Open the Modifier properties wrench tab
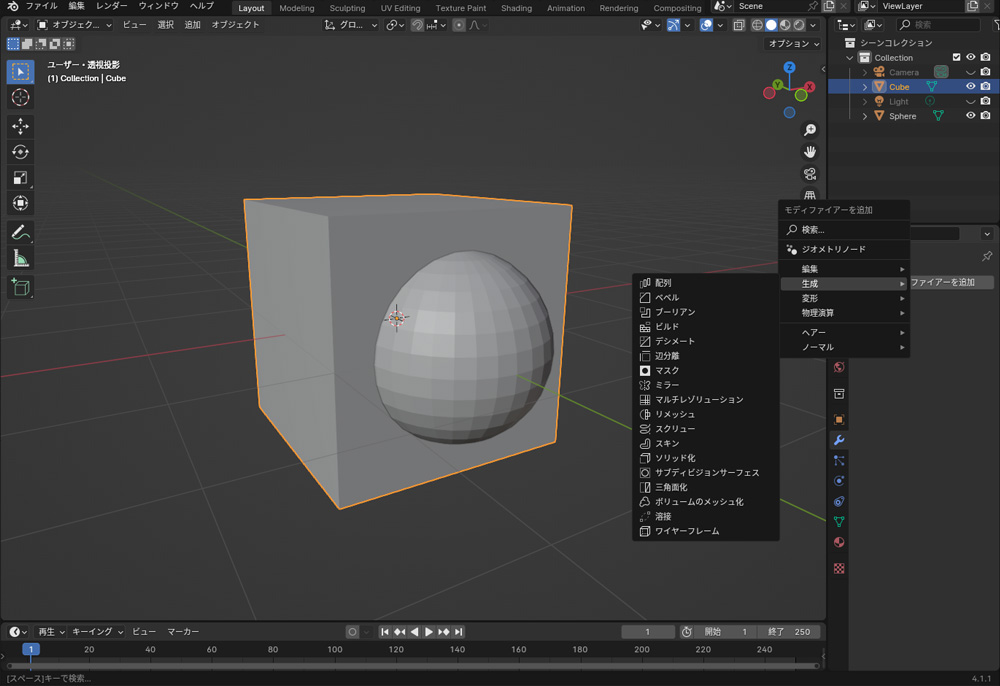Viewport: 1000px width, 686px height. coord(839,440)
